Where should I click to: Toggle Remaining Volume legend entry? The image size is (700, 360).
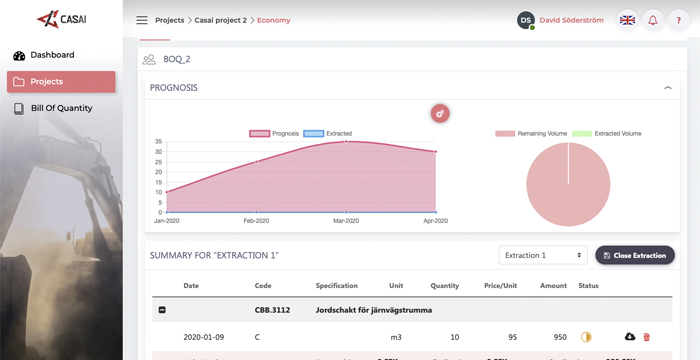point(531,134)
